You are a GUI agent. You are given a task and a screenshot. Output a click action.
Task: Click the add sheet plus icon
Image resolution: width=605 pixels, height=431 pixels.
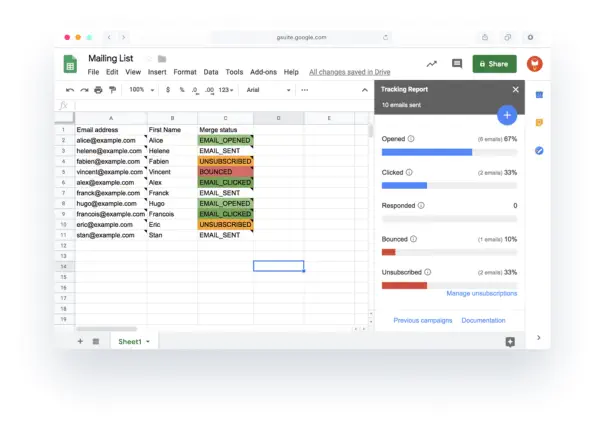(81, 341)
